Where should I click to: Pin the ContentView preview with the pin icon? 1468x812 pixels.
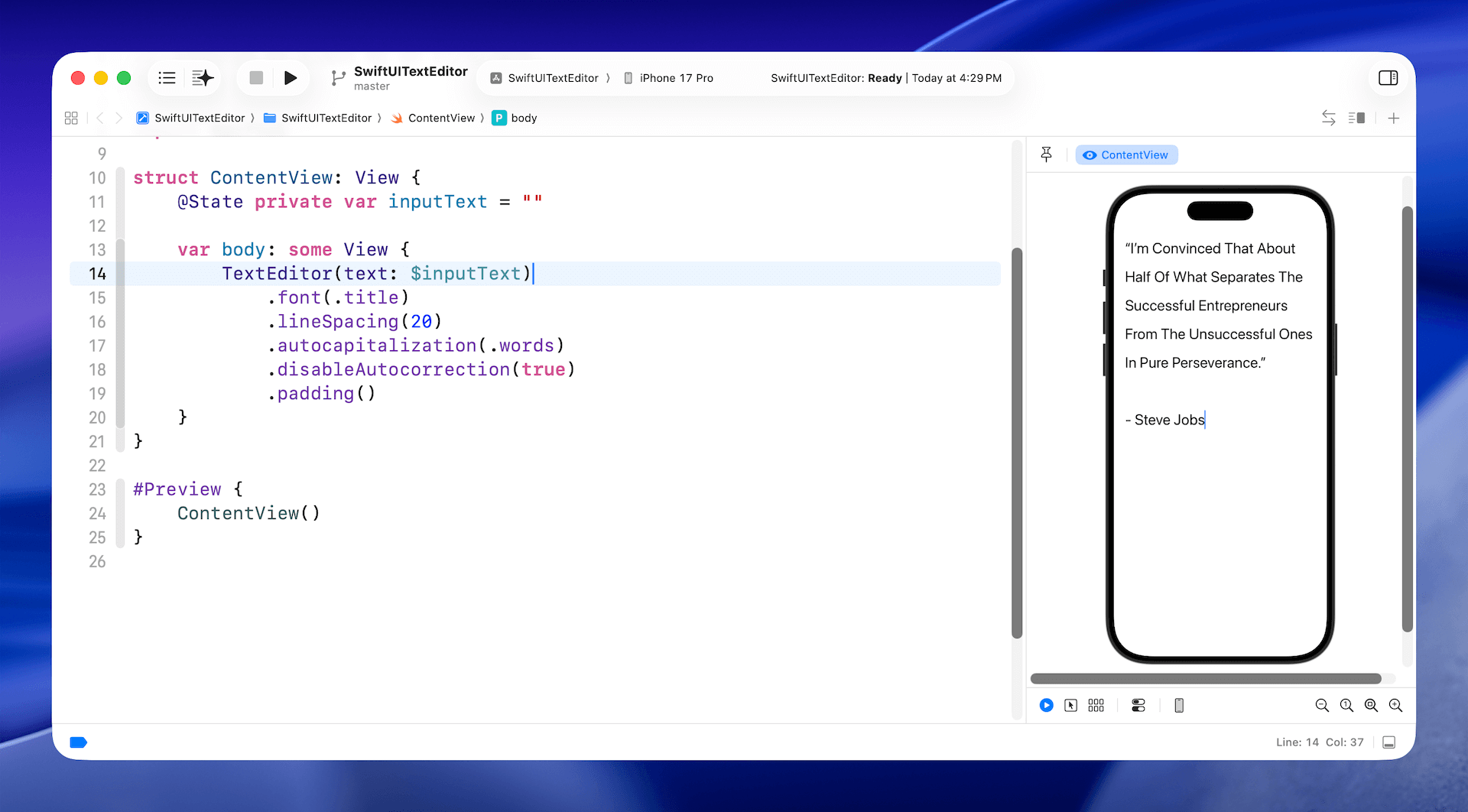pos(1047,154)
